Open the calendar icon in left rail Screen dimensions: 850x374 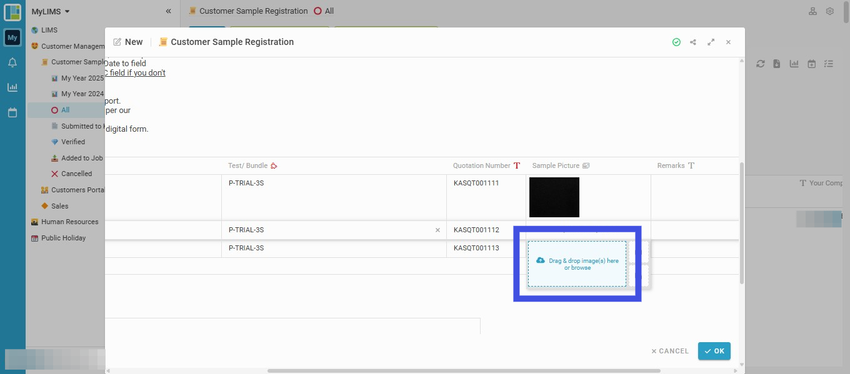(12, 113)
